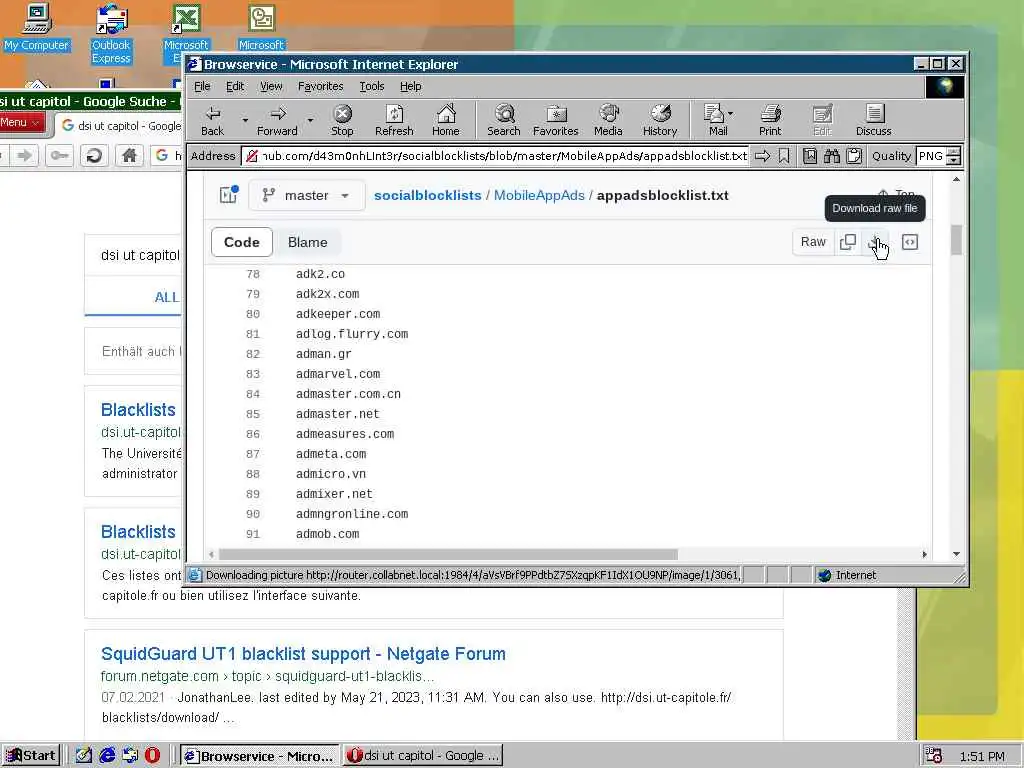The height and width of the screenshot is (768, 1024).
Task: Click the bookmarks book icon in Browservice bar
Action: (x=810, y=156)
